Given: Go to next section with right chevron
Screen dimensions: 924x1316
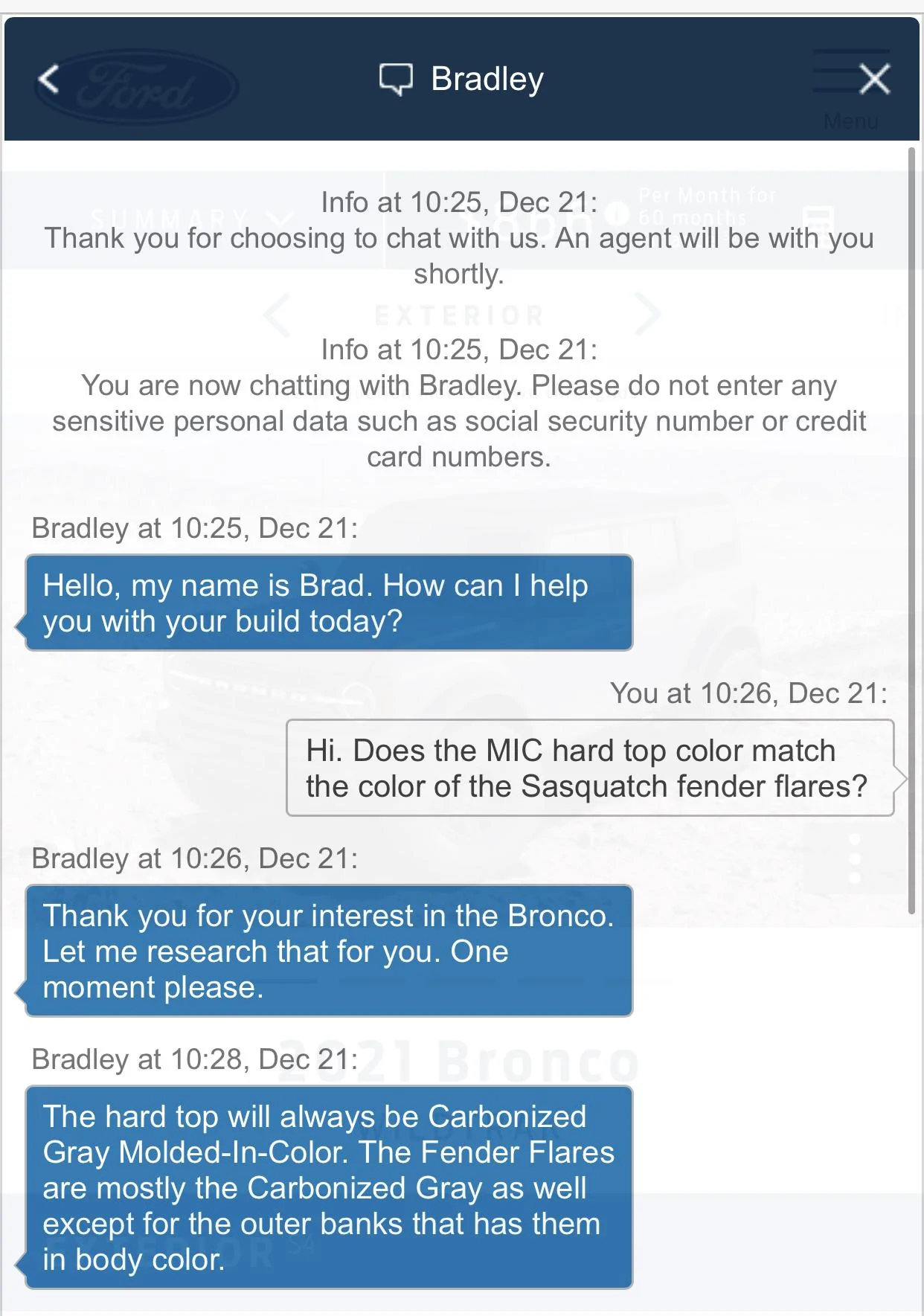Looking at the screenshot, I should [x=648, y=314].
